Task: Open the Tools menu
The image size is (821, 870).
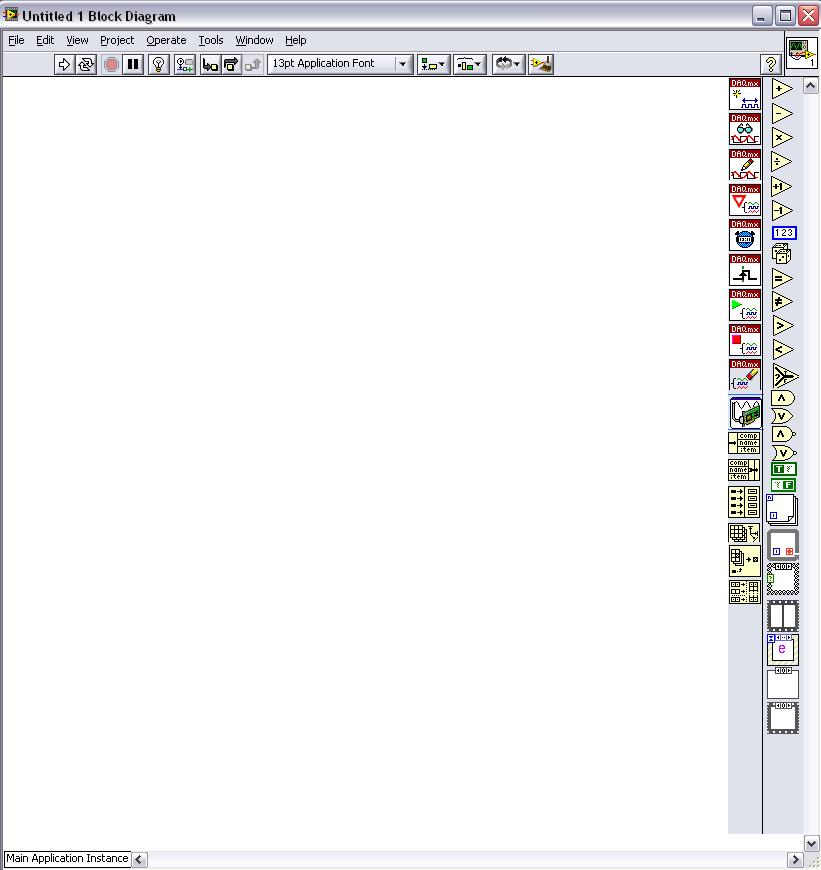Action: pyautogui.click(x=211, y=40)
